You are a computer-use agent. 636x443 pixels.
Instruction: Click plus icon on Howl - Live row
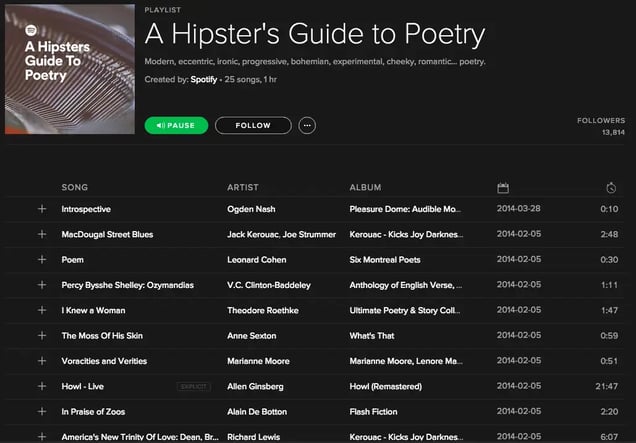(x=42, y=386)
